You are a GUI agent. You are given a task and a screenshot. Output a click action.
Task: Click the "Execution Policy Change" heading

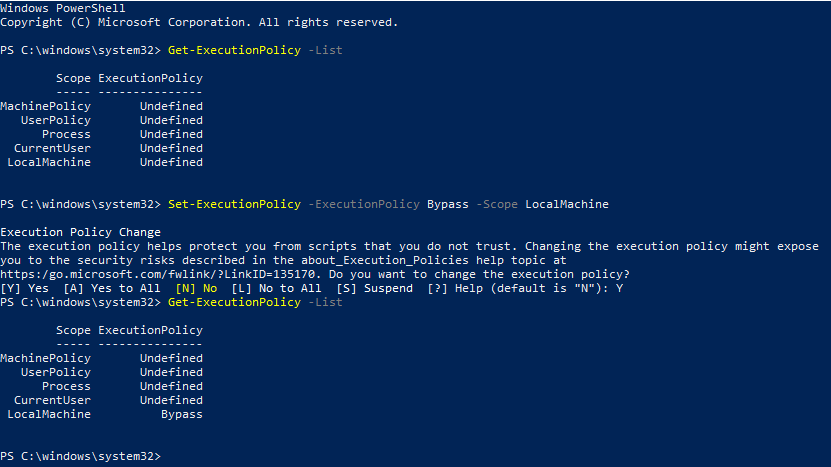pos(80,232)
